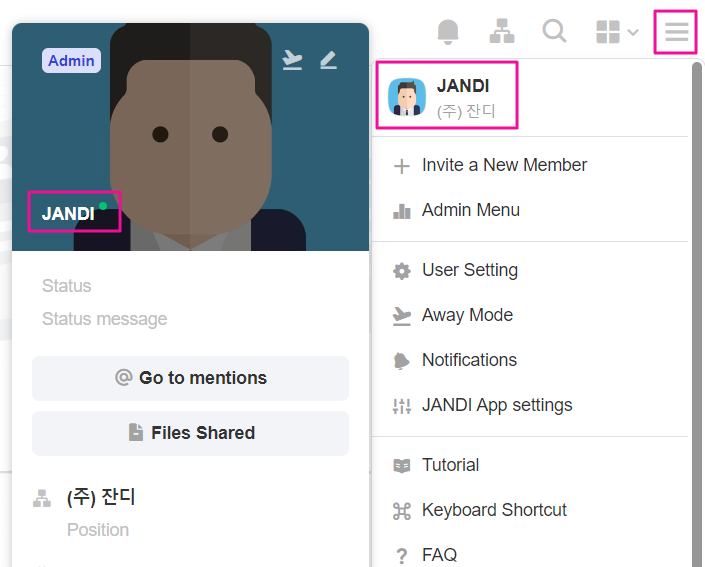Image resolution: width=705 pixels, height=567 pixels.
Task: Click the bar chart icon beside Admin Menu
Action: tap(402, 211)
